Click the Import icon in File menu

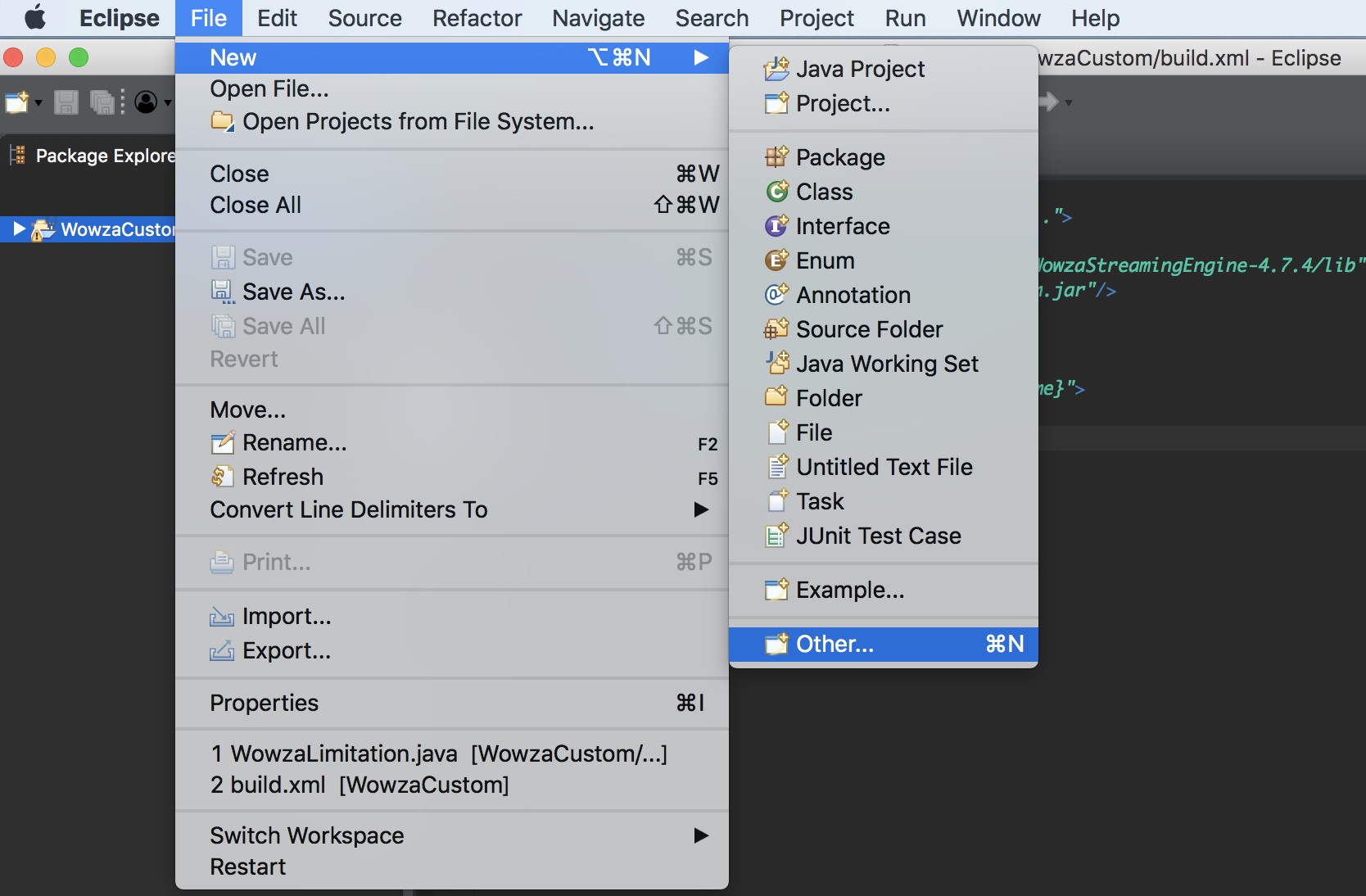[222, 616]
